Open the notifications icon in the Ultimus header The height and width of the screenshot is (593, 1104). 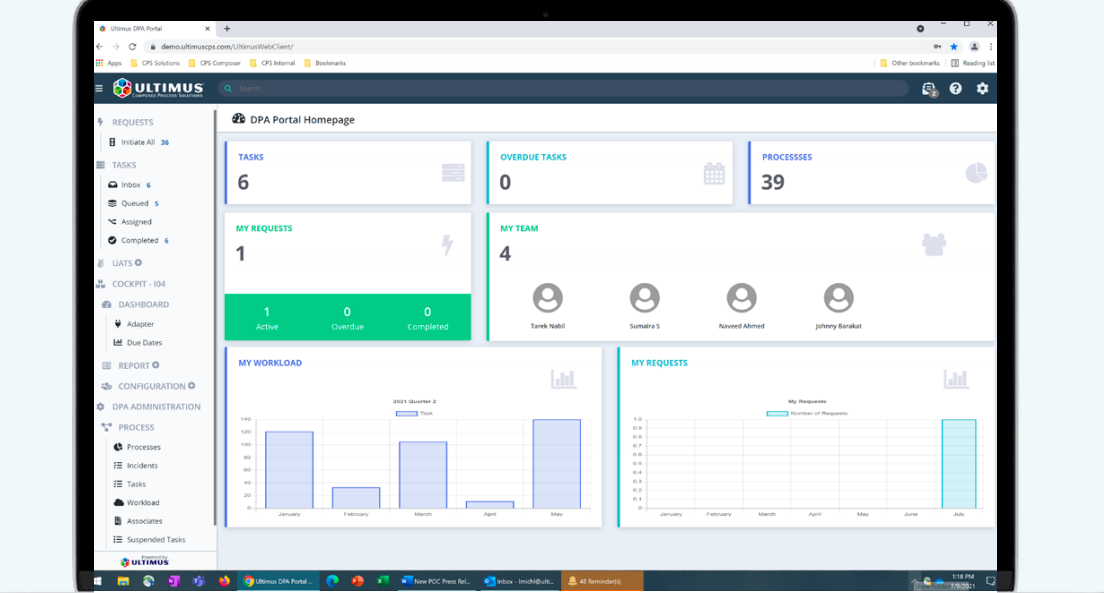pyautogui.click(x=929, y=89)
